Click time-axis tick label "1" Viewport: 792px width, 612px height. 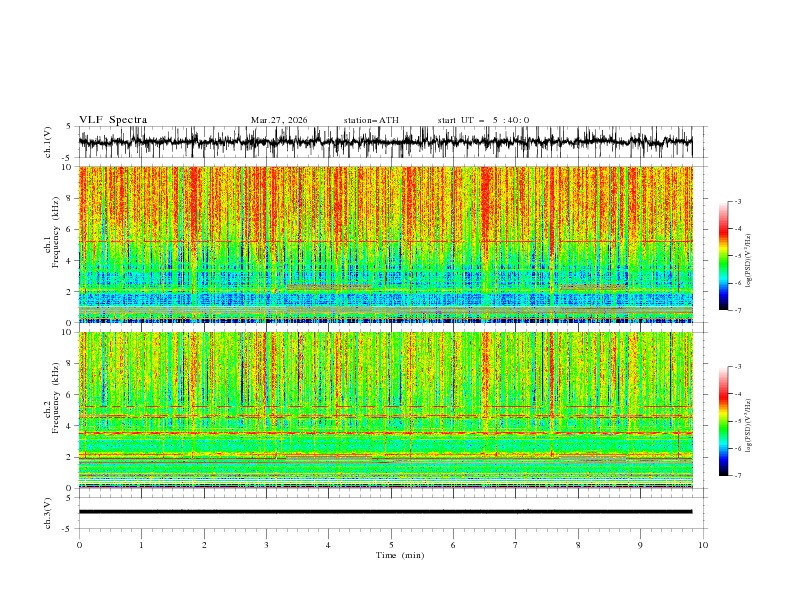(x=141, y=545)
